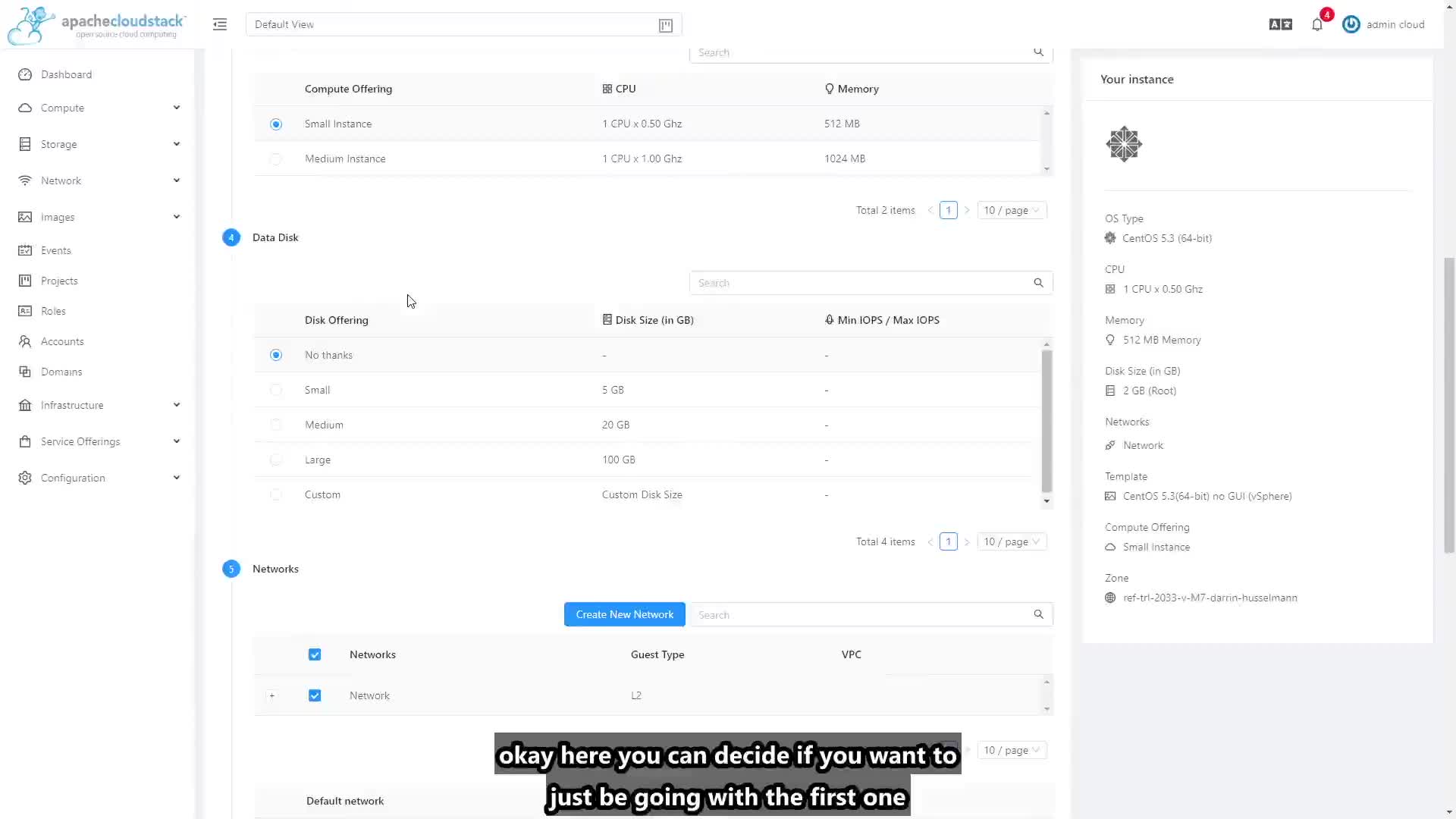1456x819 pixels.
Task: Click the admin cloud user avatar icon
Action: (1351, 24)
